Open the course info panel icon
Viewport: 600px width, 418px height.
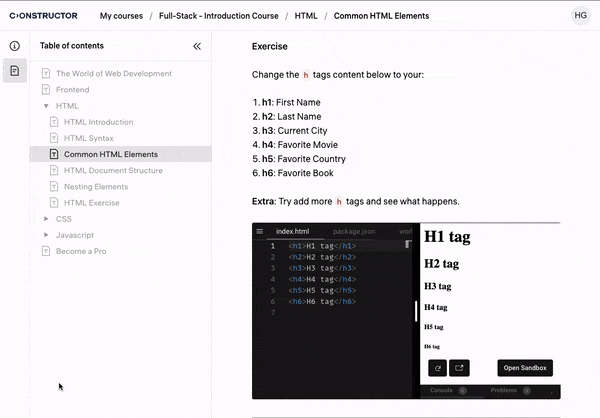coord(15,46)
